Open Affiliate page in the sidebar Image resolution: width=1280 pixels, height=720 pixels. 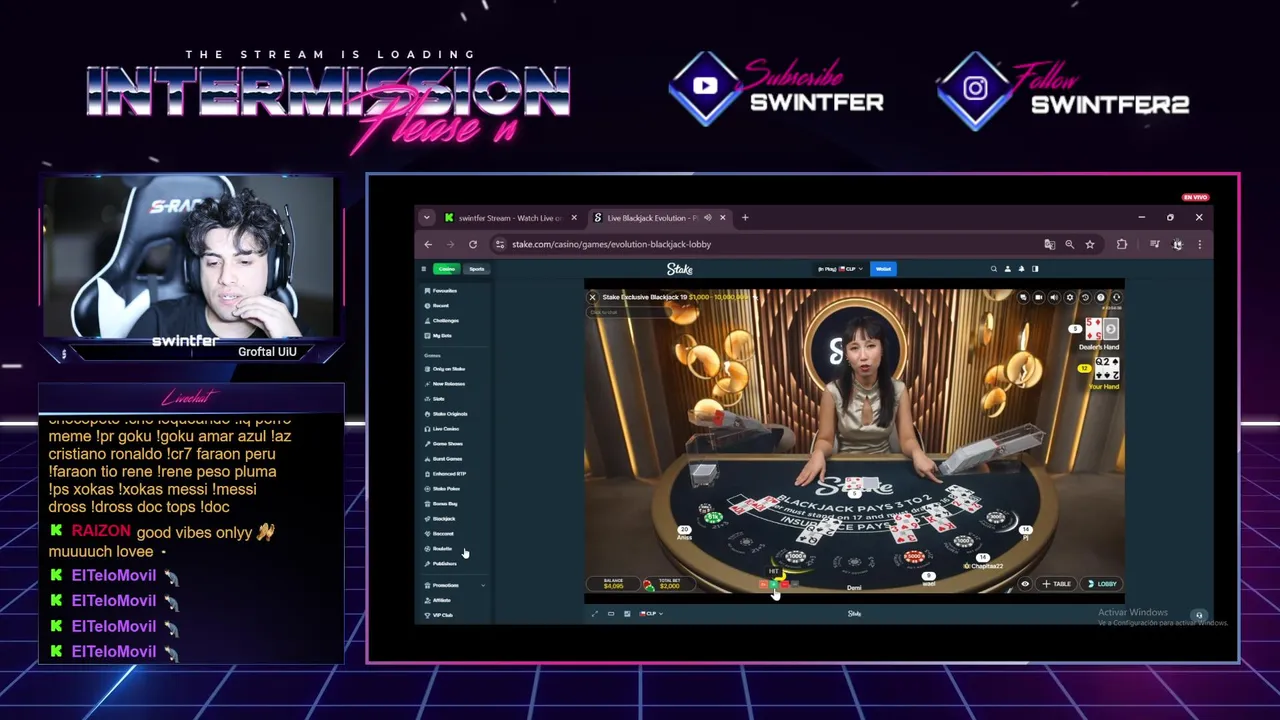(438, 600)
